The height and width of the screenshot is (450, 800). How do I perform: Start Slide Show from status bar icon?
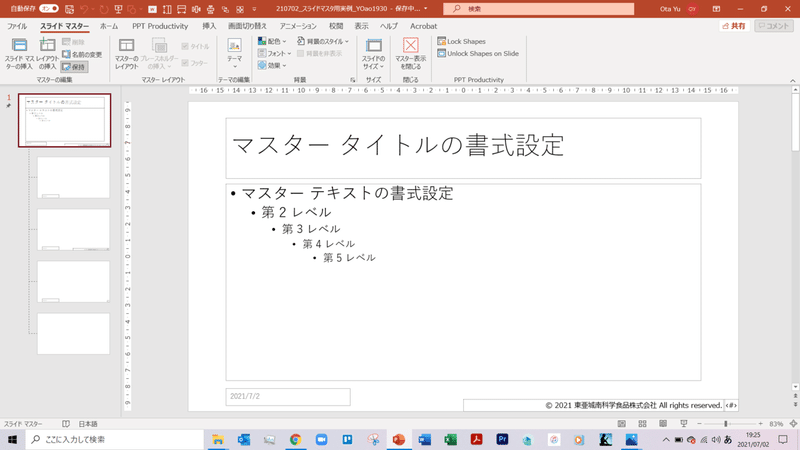(684, 424)
